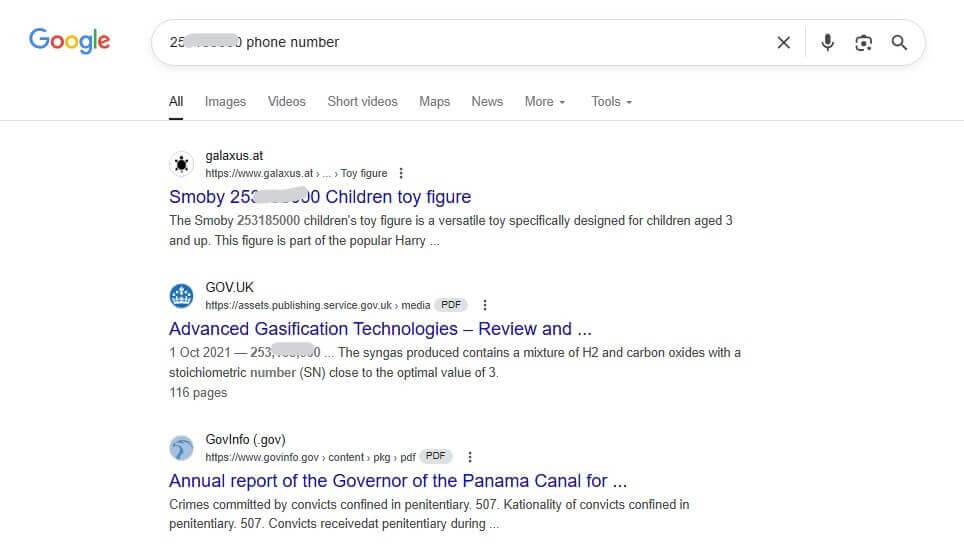Expand the Tools dropdown
Viewport: 964px width, 549px height.
(611, 101)
